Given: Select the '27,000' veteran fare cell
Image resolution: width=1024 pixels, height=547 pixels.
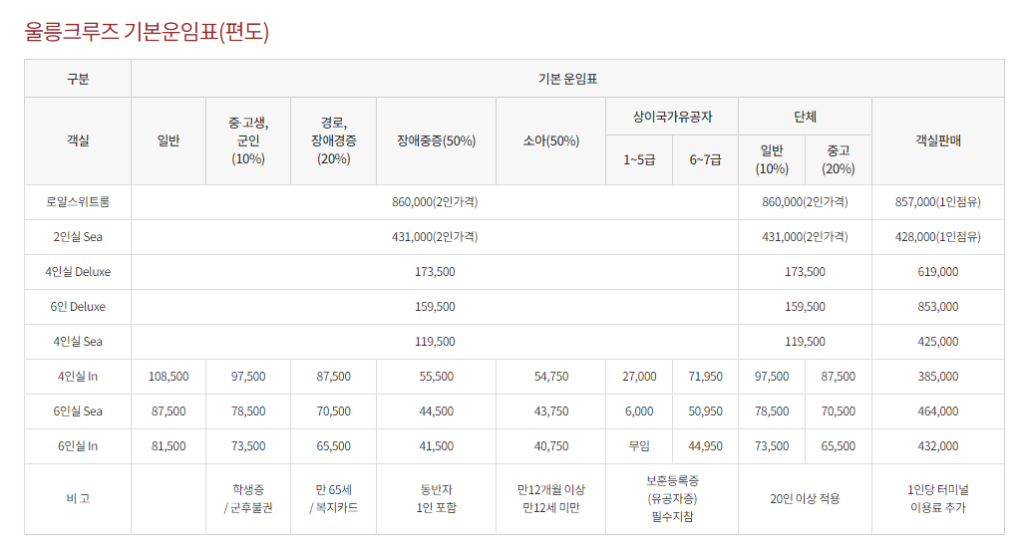Looking at the screenshot, I should (x=639, y=377).
